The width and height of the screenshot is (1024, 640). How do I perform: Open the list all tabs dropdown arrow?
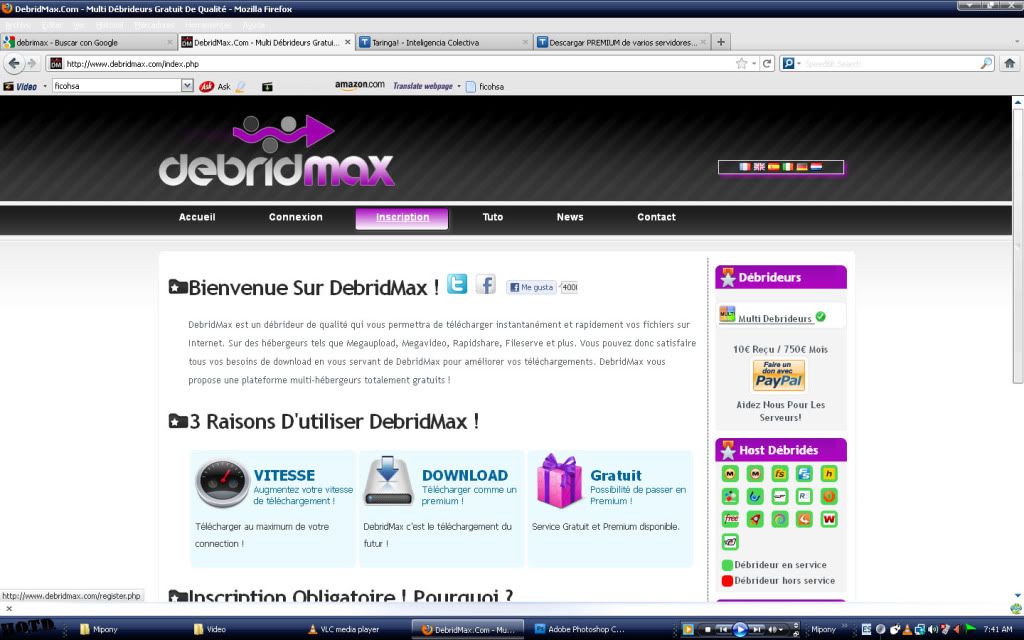pos(1017,42)
